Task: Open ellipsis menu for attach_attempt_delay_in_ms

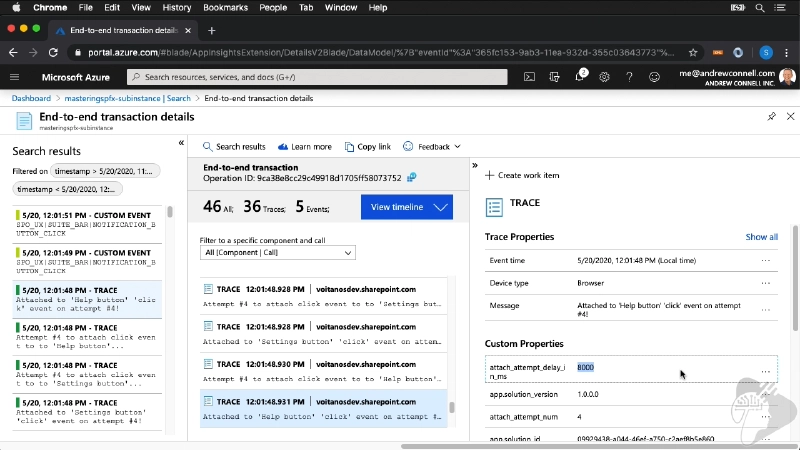Action: [x=765, y=371]
